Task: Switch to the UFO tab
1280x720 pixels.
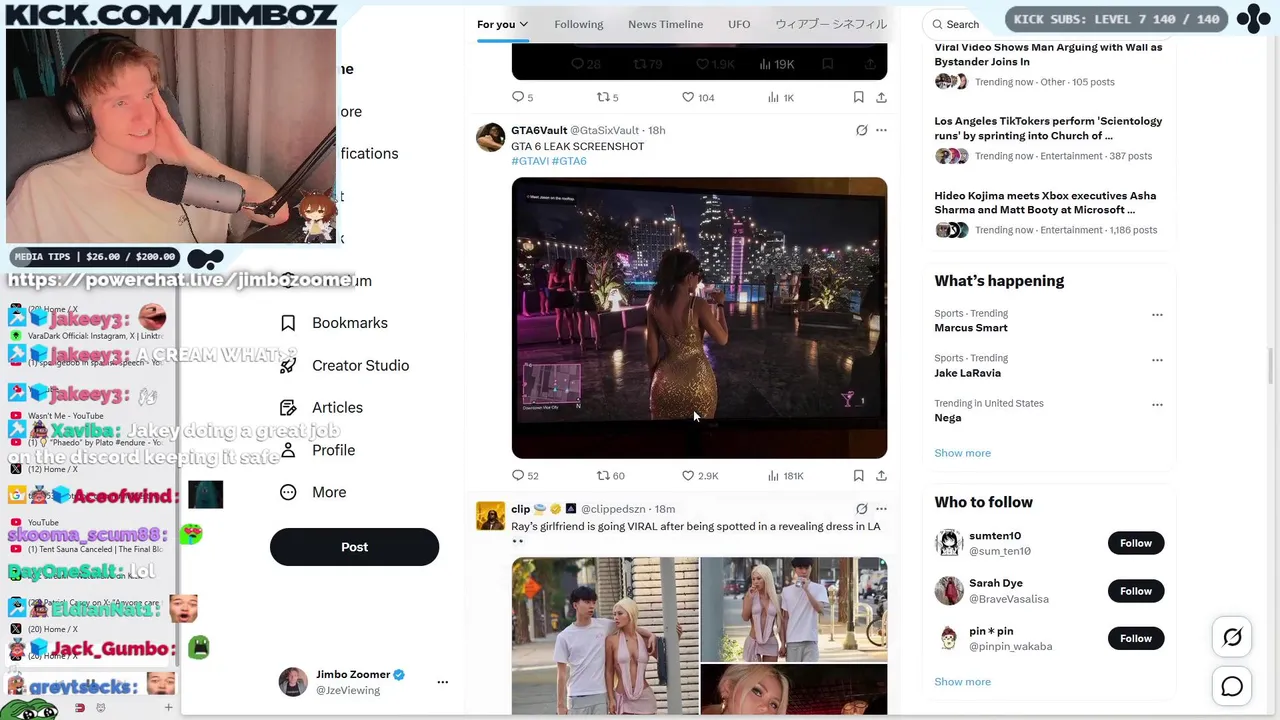Action: point(739,24)
